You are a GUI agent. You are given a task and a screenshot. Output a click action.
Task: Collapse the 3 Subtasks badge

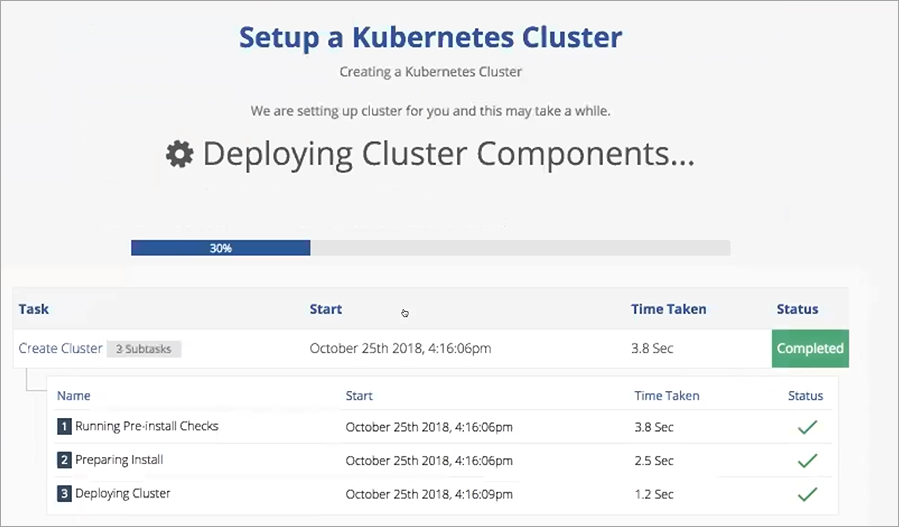(x=144, y=349)
